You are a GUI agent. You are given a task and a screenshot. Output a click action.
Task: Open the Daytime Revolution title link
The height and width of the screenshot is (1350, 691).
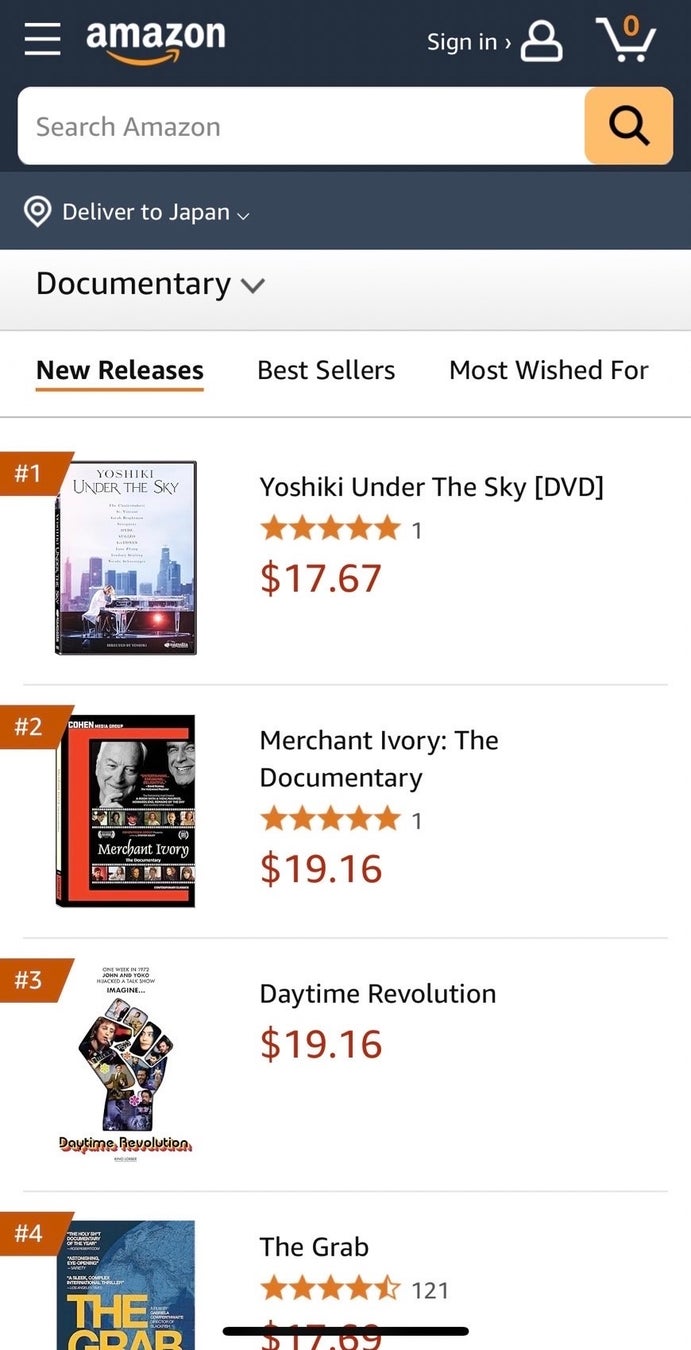click(377, 994)
